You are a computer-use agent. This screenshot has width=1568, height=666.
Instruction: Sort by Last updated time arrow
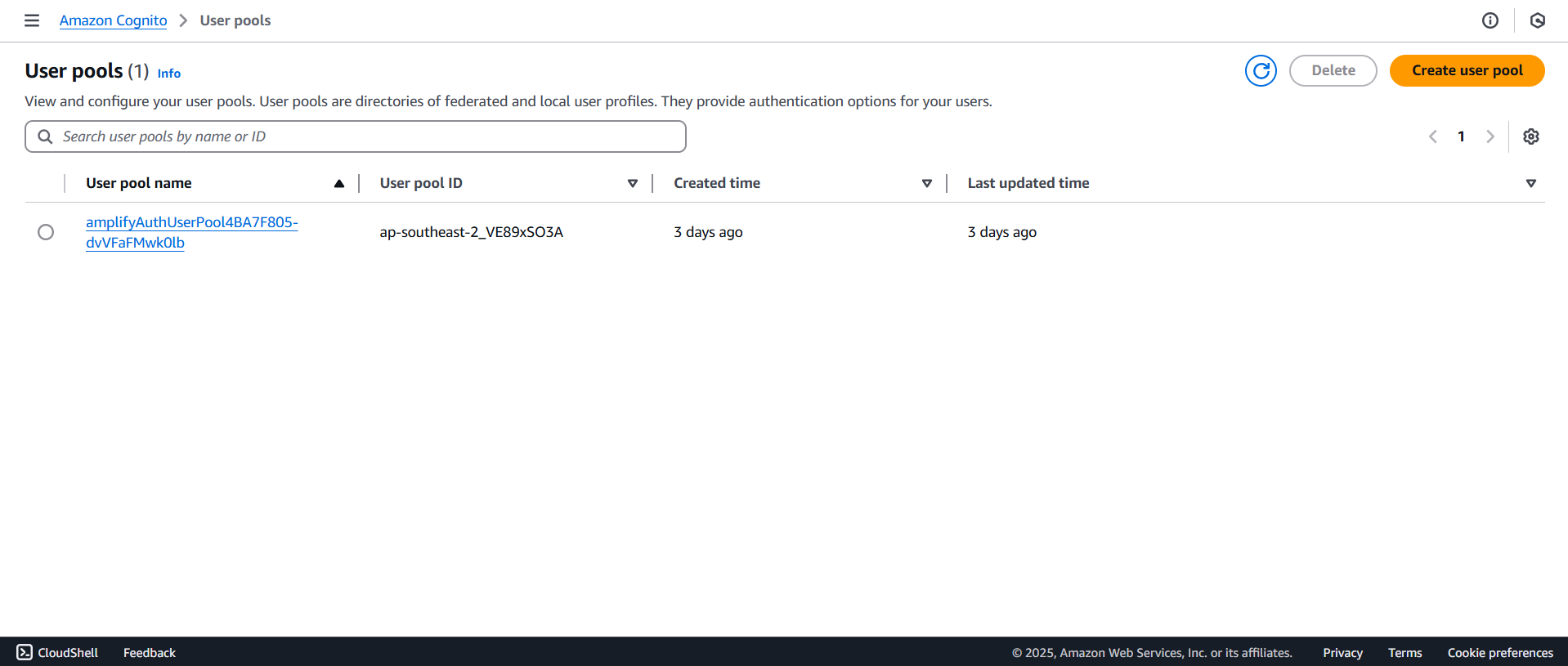click(1531, 183)
